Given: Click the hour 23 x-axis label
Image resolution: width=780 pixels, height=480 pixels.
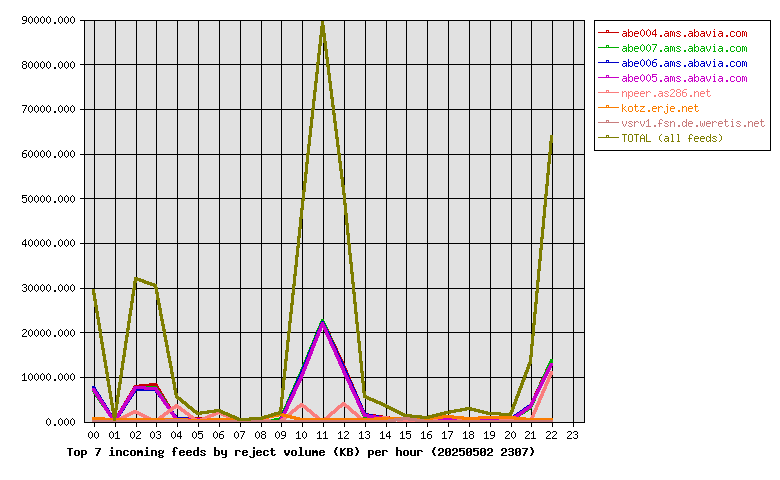Looking at the screenshot, I should [572, 435].
